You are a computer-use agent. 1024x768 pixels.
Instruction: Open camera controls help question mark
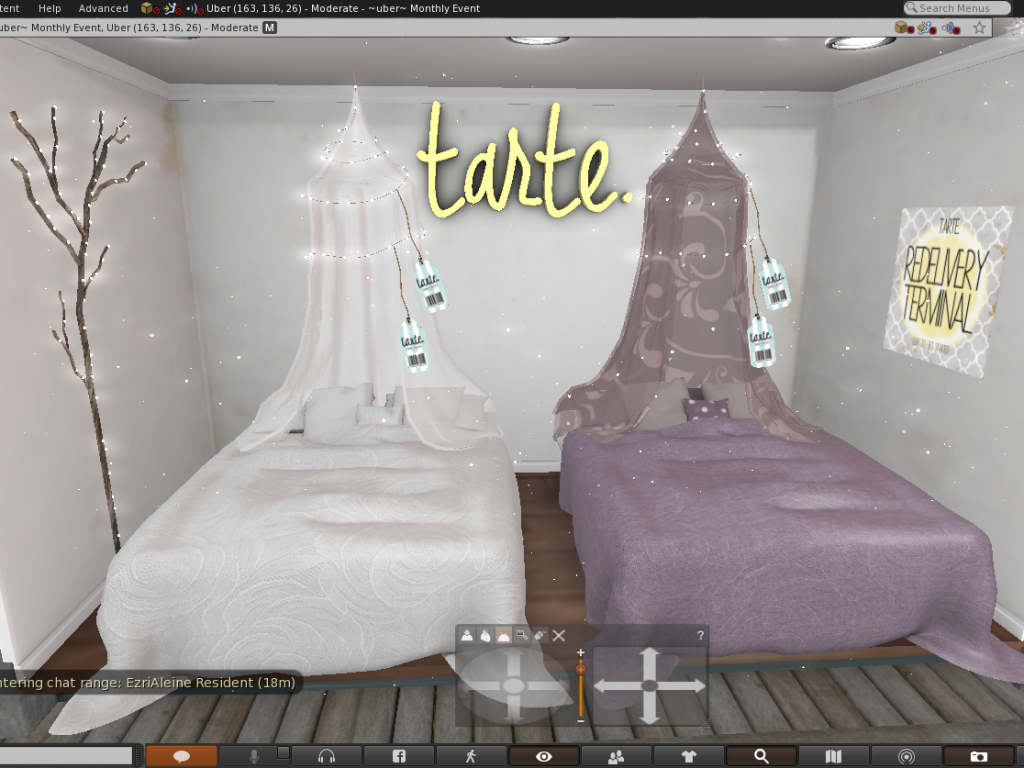click(x=700, y=635)
